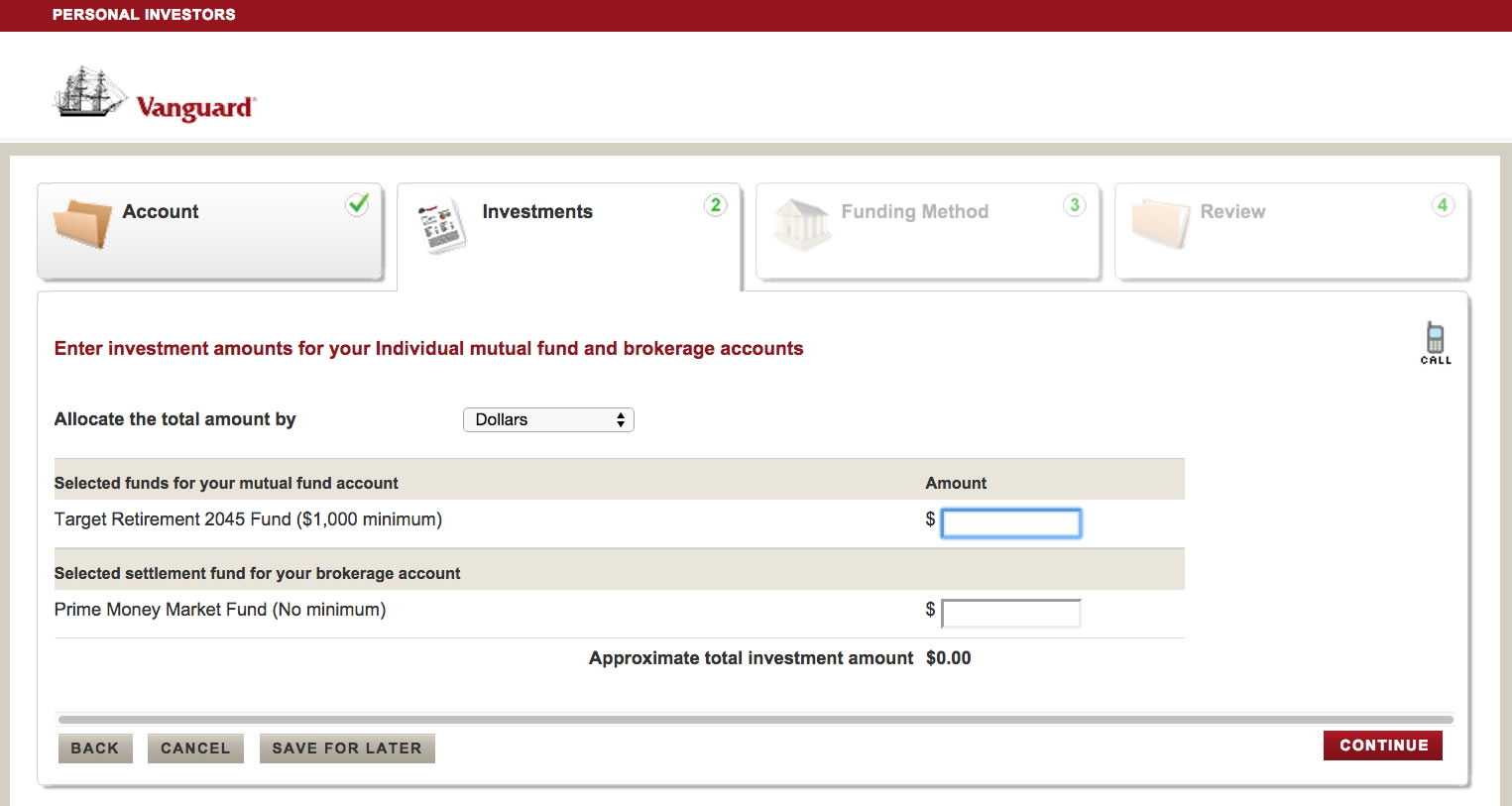Open the Dollars allocation dropdown
This screenshot has width=1512, height=806.
pos(548,419)
